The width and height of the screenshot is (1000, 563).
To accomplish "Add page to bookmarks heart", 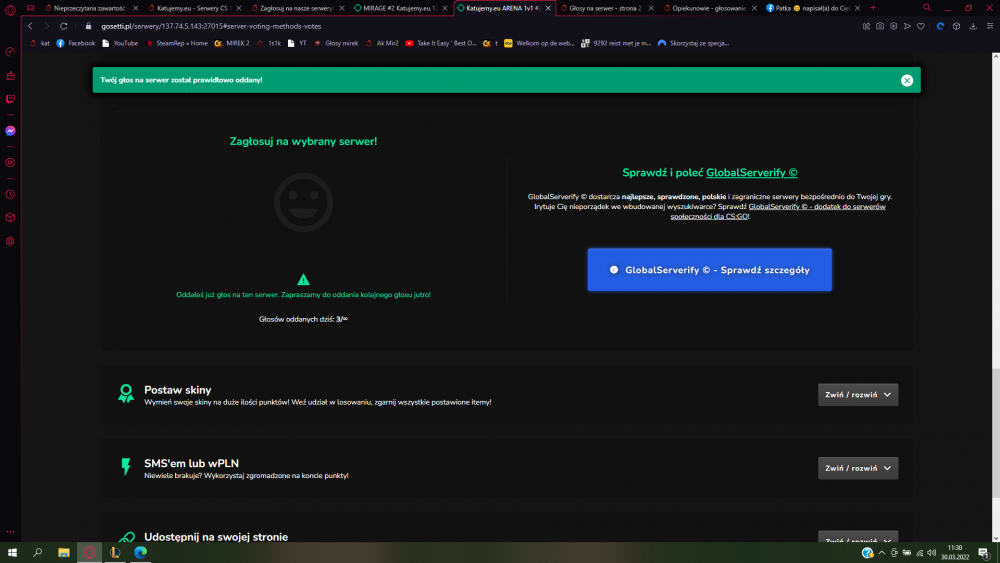I will 921,26.
